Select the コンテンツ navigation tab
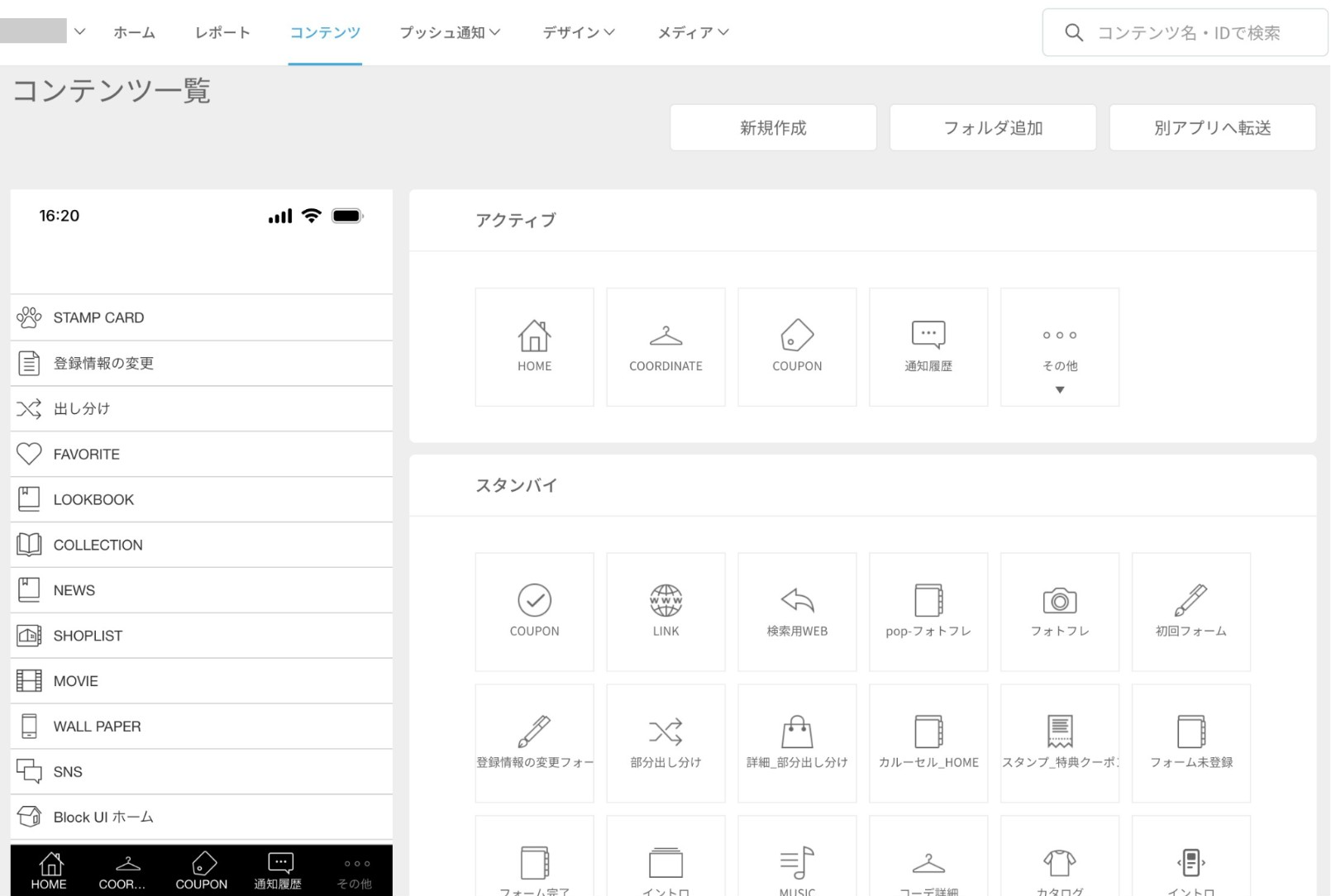 coord(325,32)
